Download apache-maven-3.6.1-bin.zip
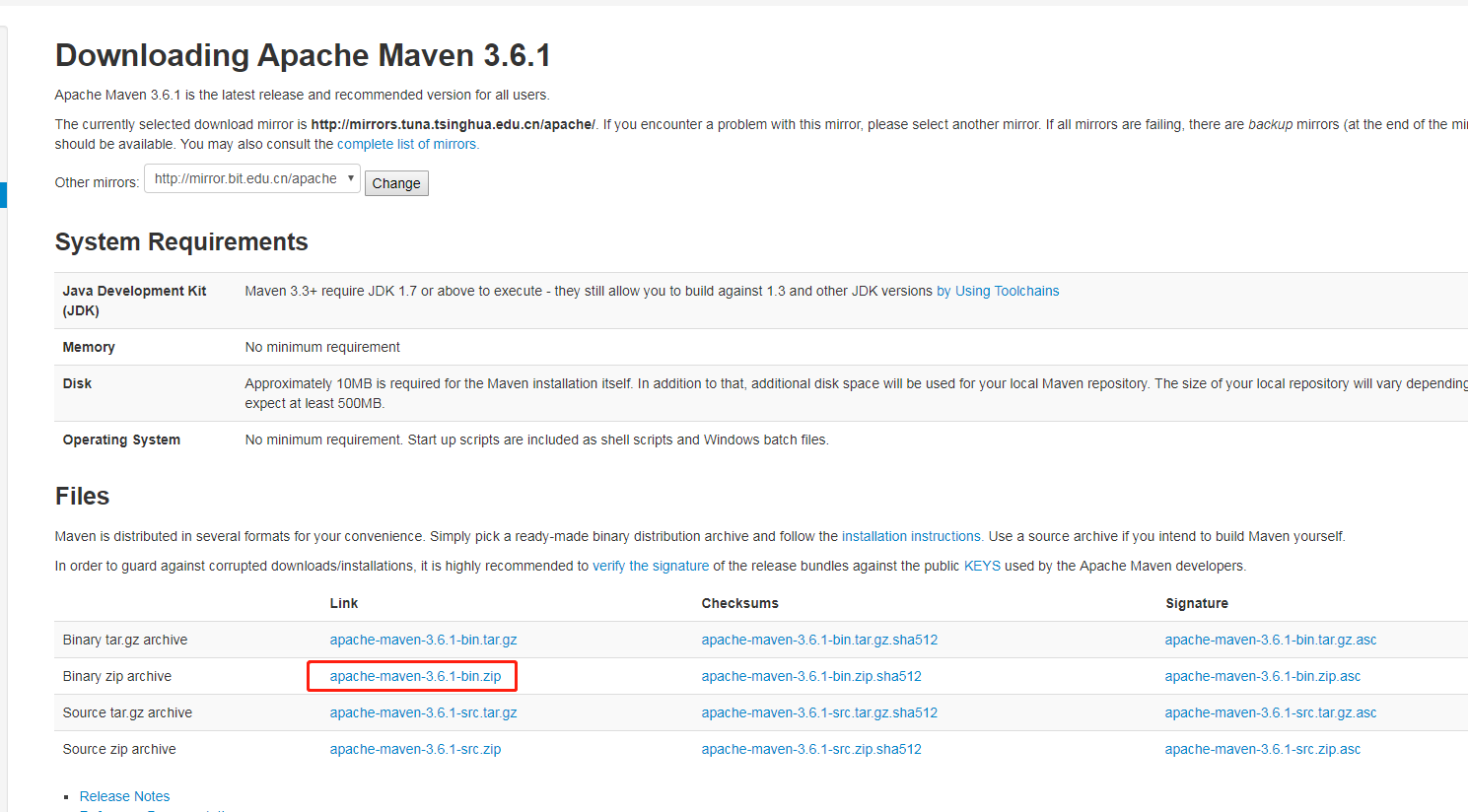The width and height of the screenshot is (1468, 812). 415,676
